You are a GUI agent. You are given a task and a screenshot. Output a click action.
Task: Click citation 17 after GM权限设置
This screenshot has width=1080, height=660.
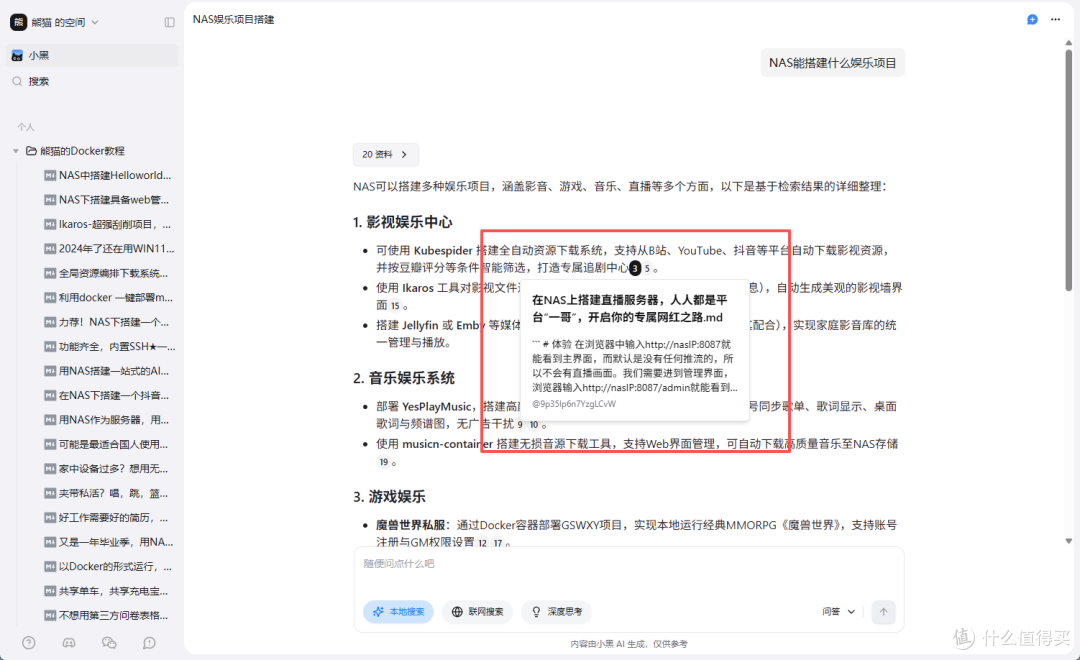click(498, 543)
